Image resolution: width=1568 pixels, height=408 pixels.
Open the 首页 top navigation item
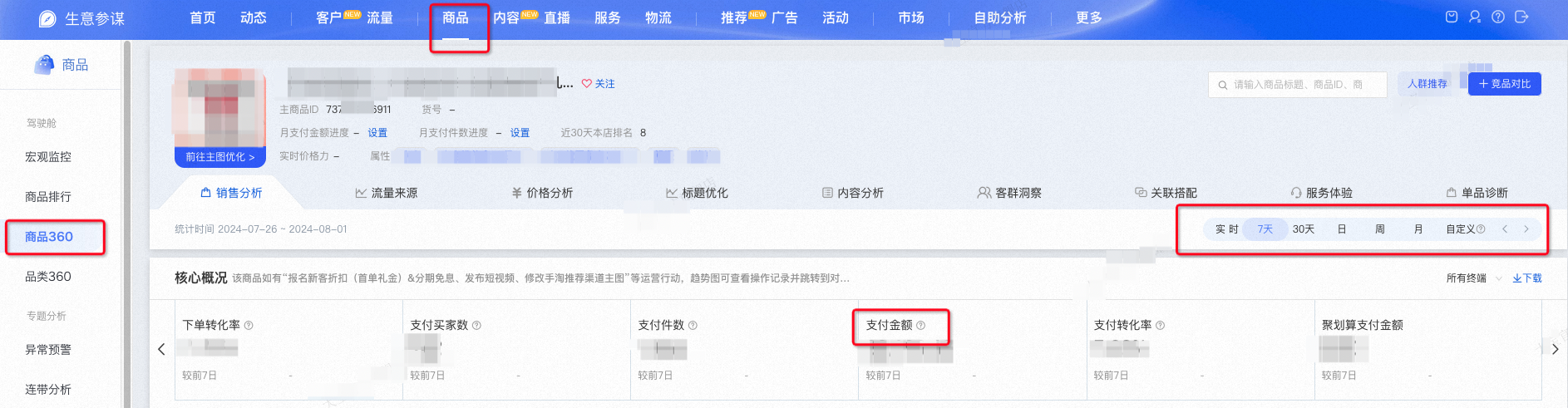pyautogui.click(x=202, y=17)
